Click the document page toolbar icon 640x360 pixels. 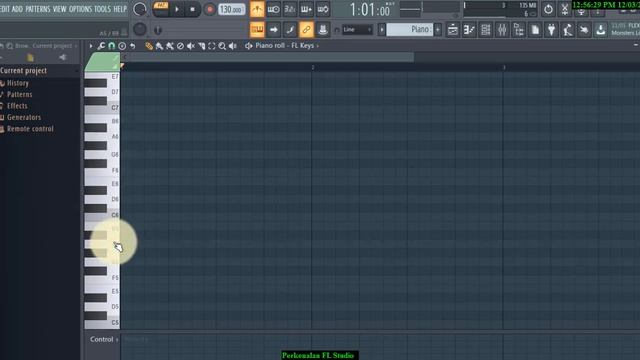[535, 29]
